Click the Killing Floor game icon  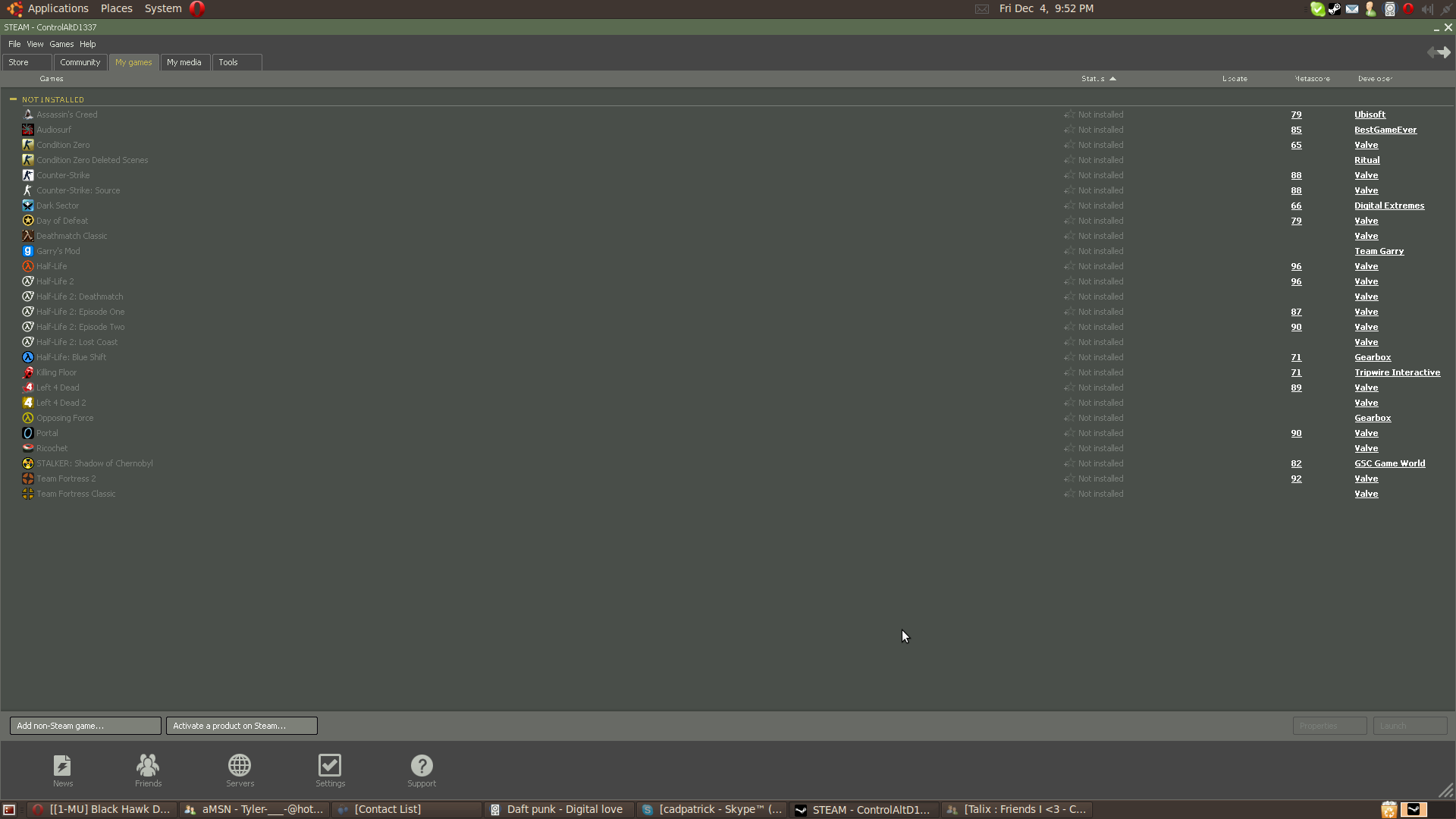coord(28,372)
